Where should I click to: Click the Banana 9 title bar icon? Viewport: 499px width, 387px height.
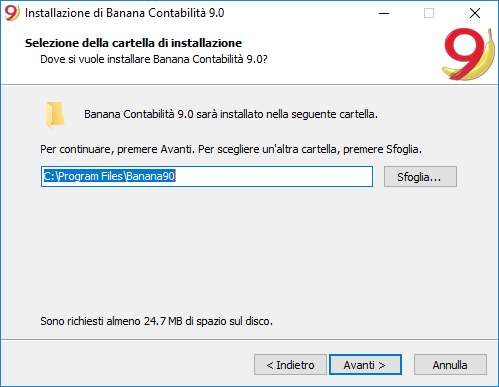tap(12, 13)
